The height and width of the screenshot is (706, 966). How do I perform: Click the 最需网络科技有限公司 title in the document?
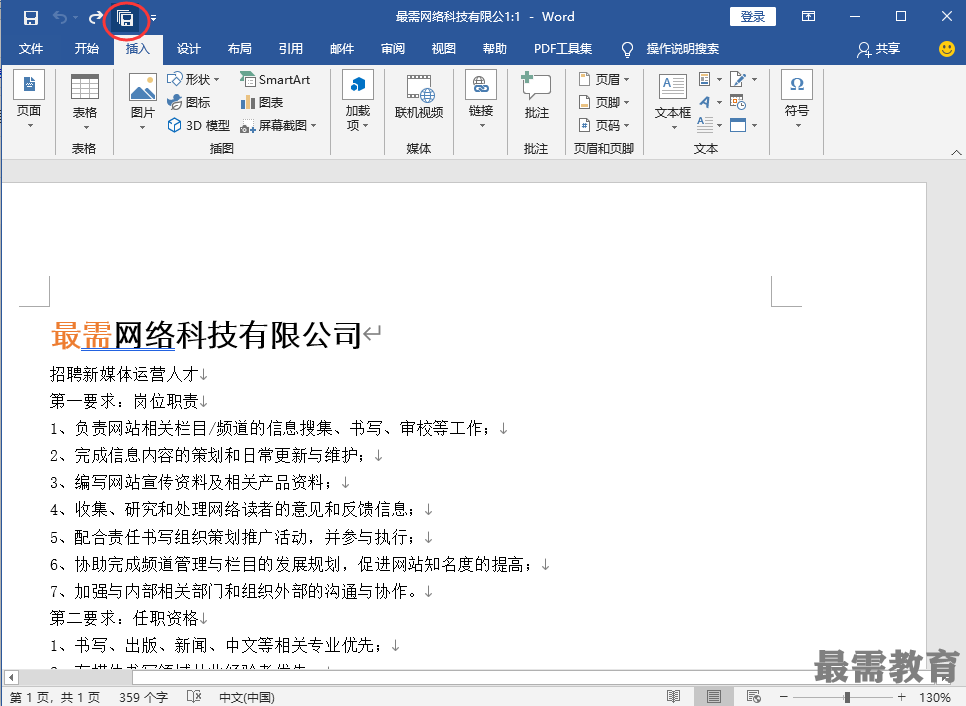click(x=206, y=336)
